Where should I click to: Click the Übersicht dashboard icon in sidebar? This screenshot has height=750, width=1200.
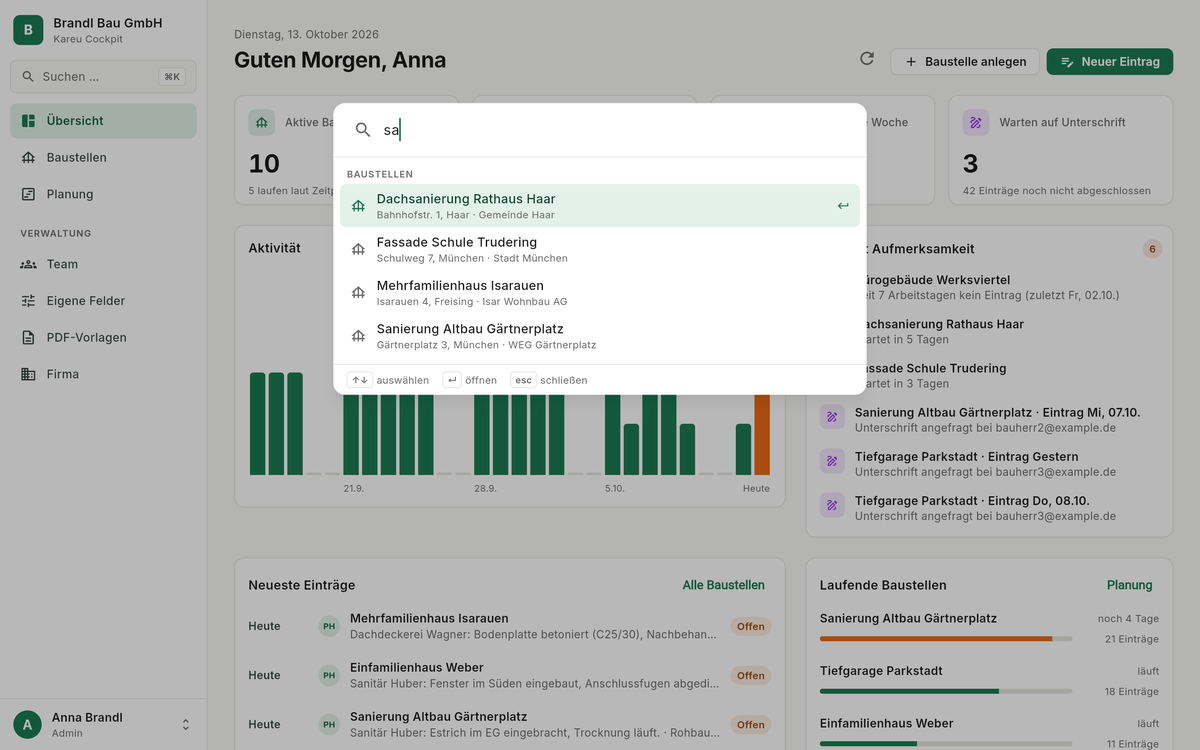[28, 121]
